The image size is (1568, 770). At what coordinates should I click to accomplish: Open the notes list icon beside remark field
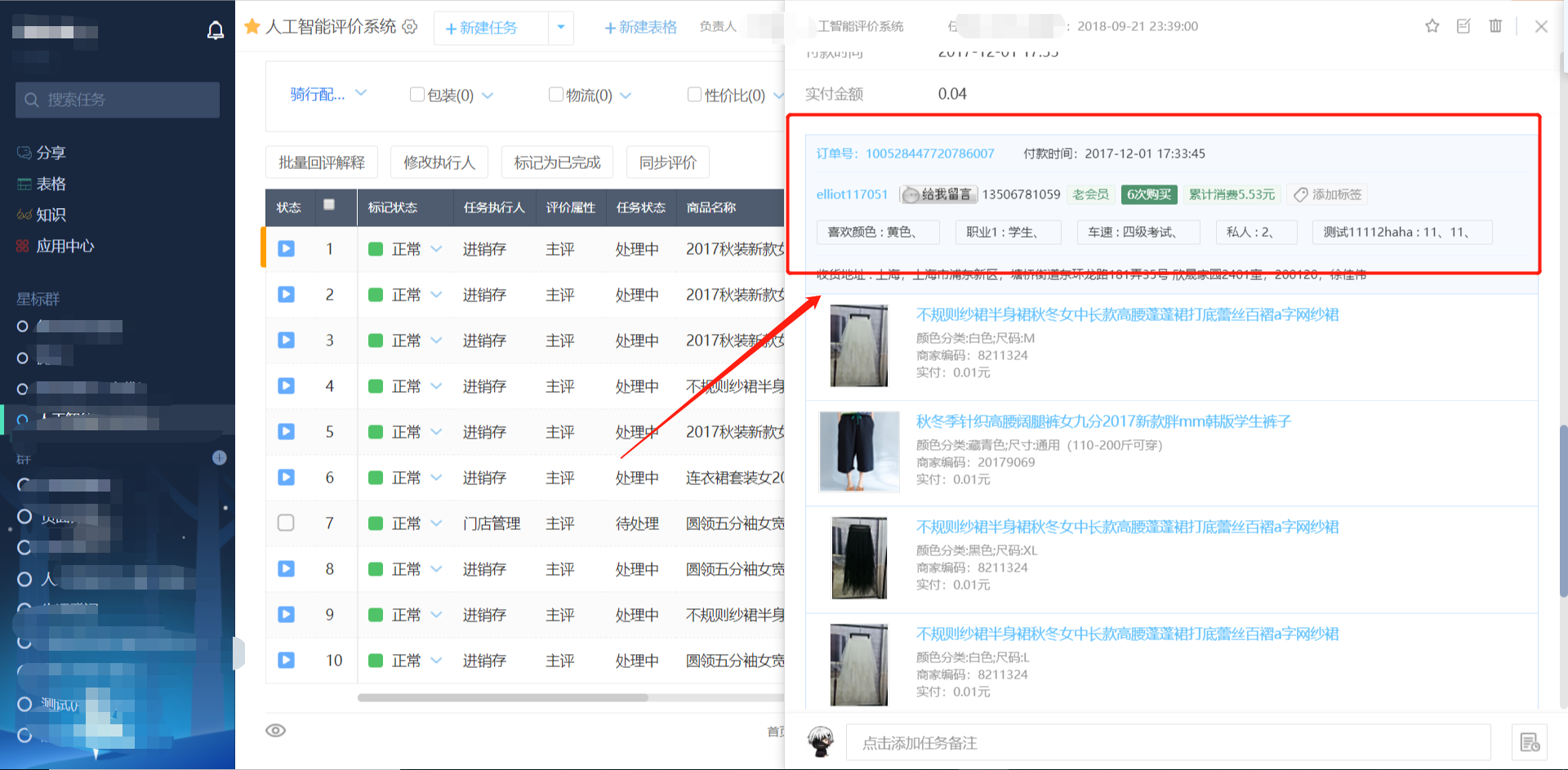(x=1530, y=742)
